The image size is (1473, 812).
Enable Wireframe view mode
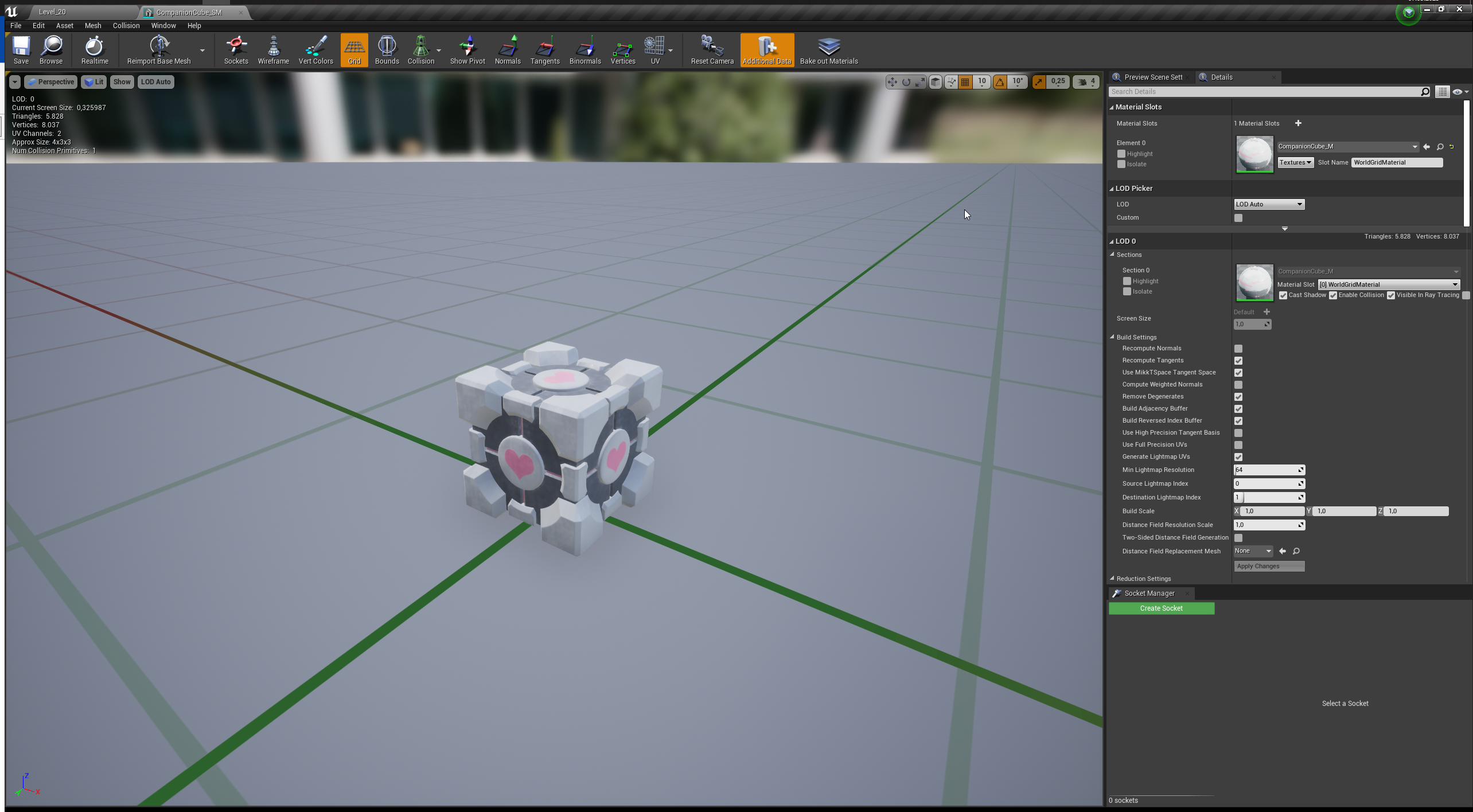(x=273, y=49)
